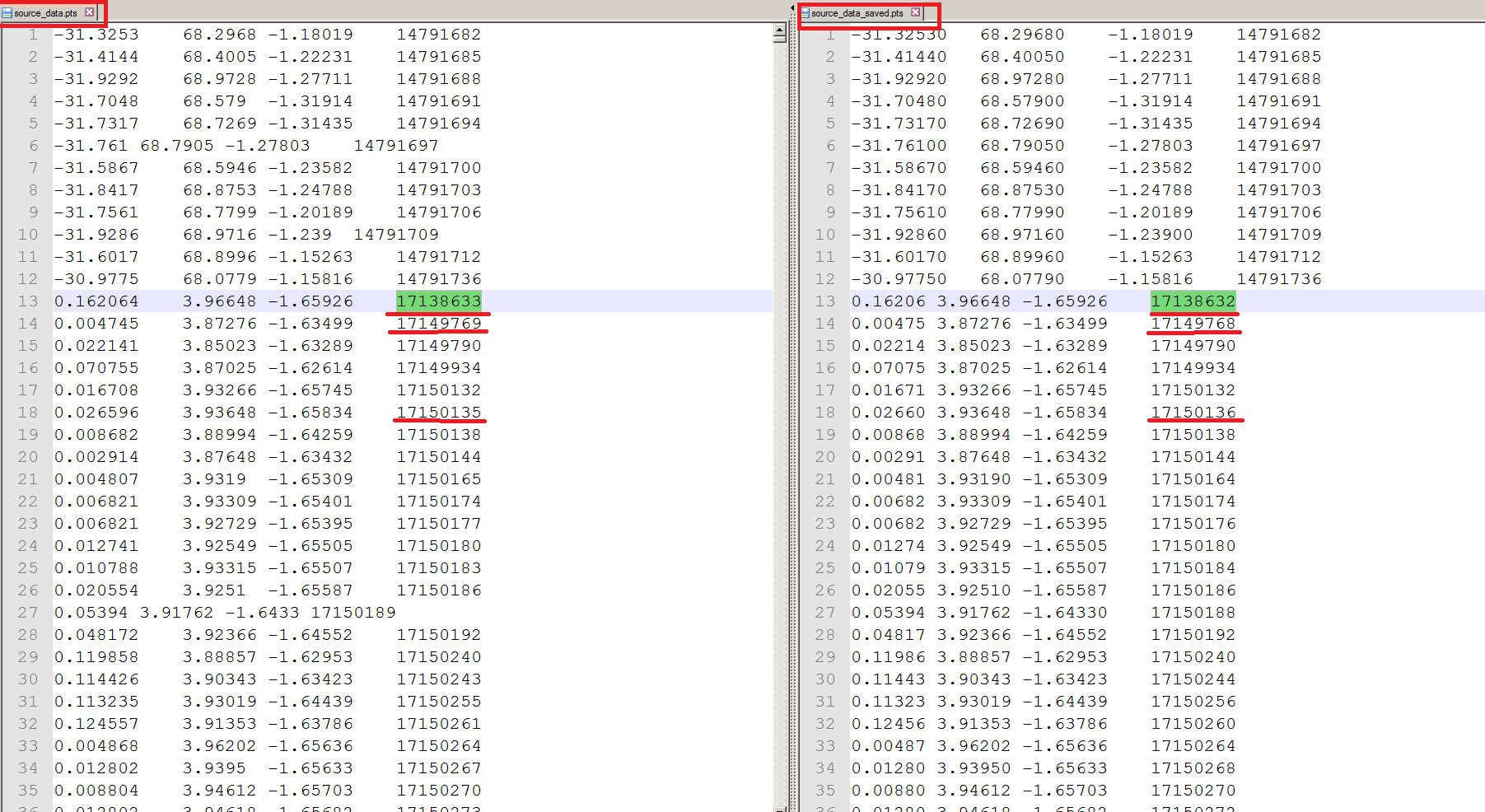Click line number 27 in left pane
Viewport: 1485px width, 812px height.
[x=28, y=613]
